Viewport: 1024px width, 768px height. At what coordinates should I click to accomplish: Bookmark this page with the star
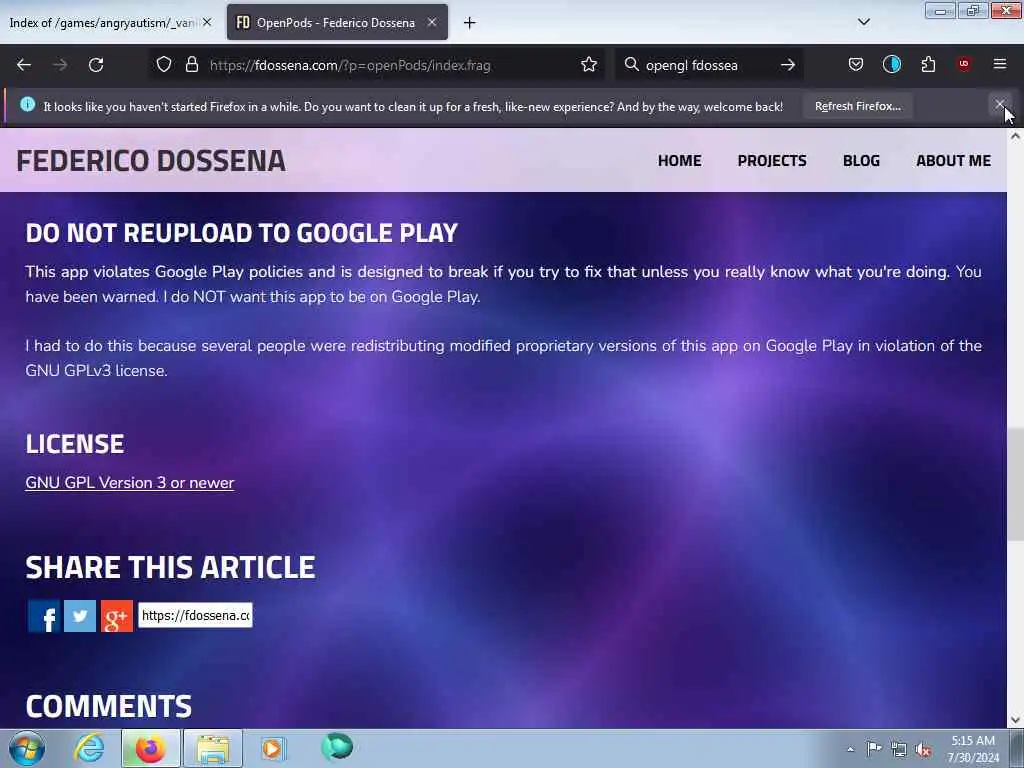[x=589, y=64]
